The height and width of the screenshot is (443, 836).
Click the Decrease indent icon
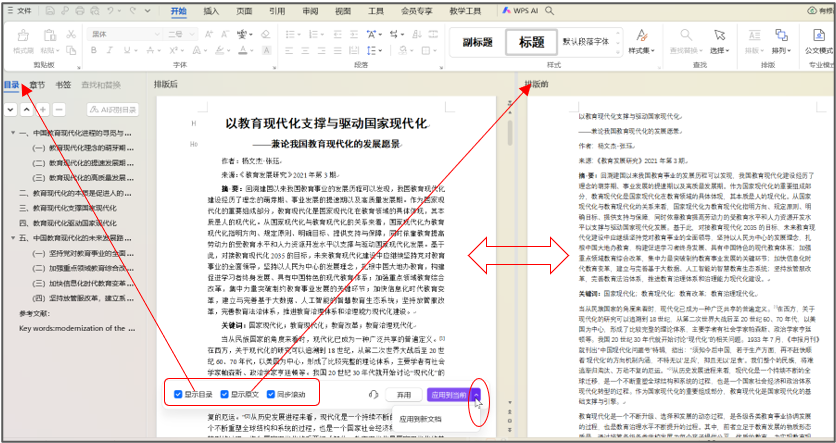[x=338, y=34]
